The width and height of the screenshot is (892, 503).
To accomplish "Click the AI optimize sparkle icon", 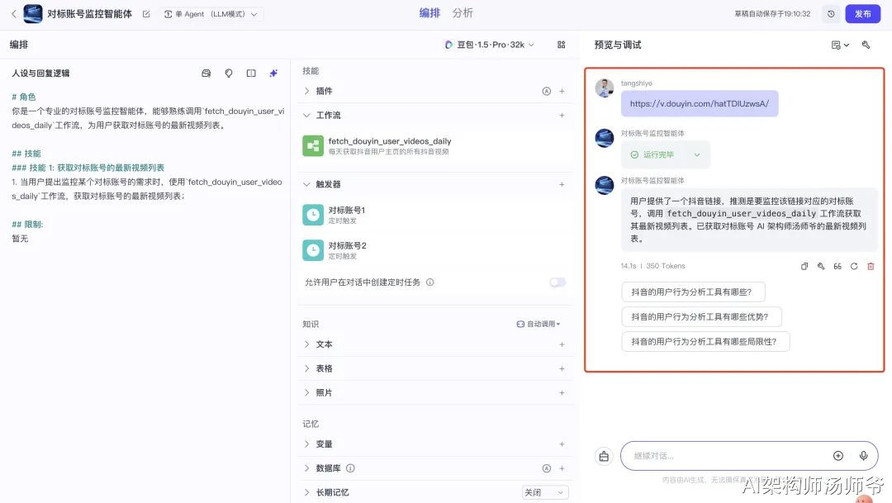I will click(x=274, y=73).
